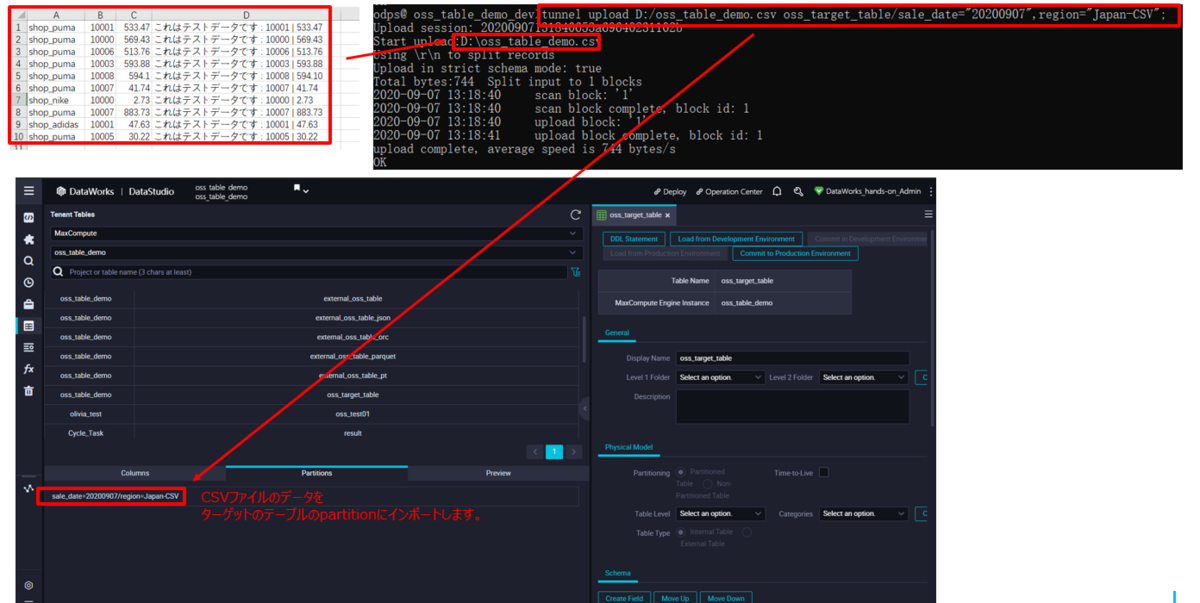Click Load from Development Environment button

tap(736, 239)
